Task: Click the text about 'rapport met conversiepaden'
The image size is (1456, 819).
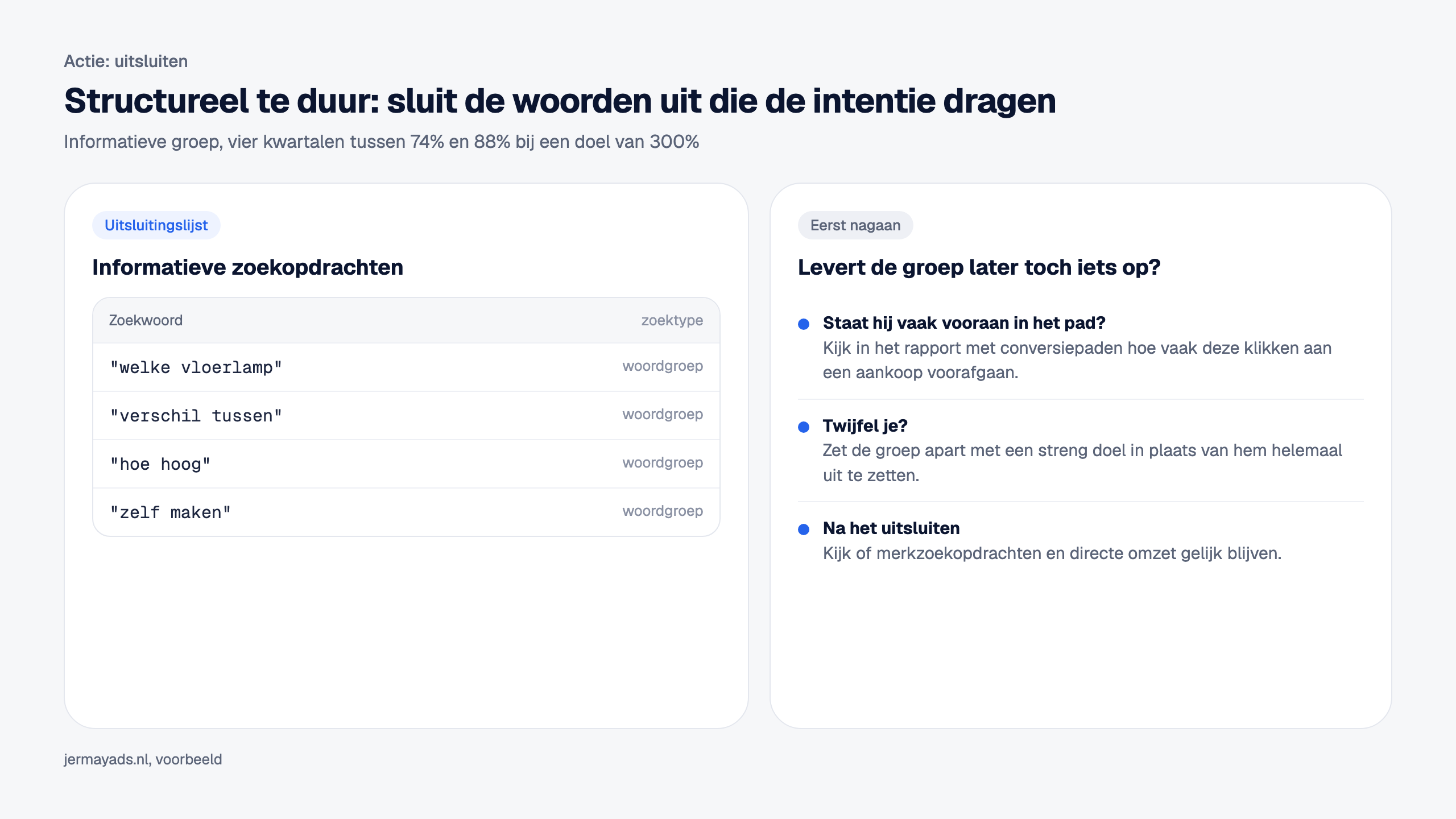Action: [1077, 361]
